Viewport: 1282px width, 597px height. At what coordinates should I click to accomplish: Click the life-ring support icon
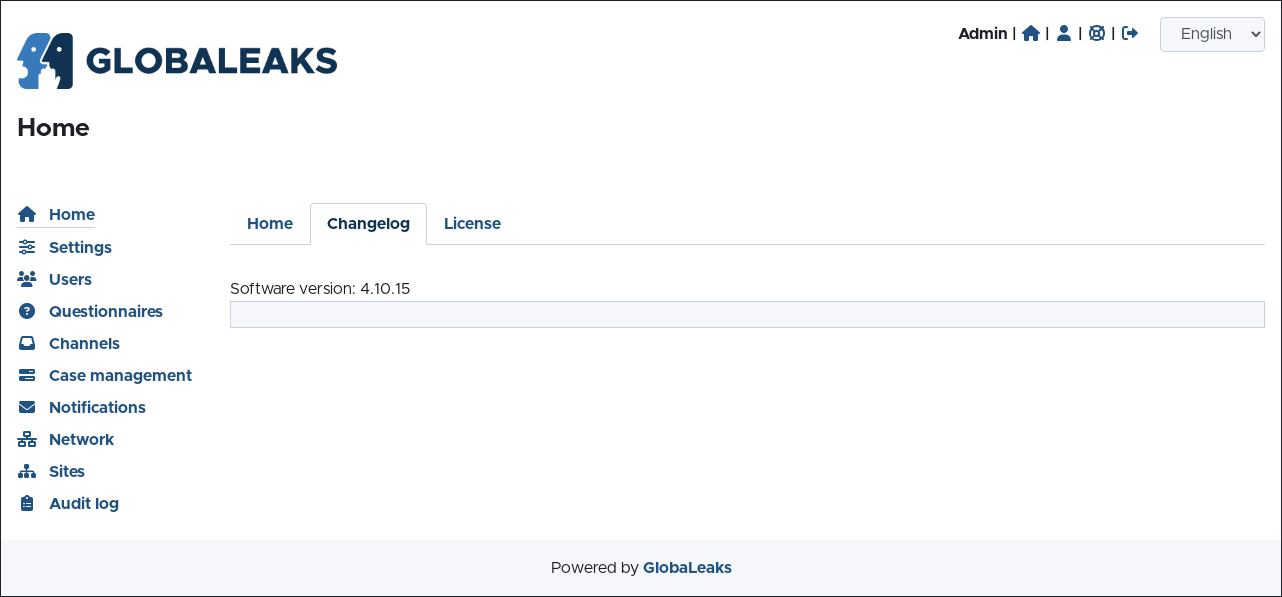click(1097, 33)
